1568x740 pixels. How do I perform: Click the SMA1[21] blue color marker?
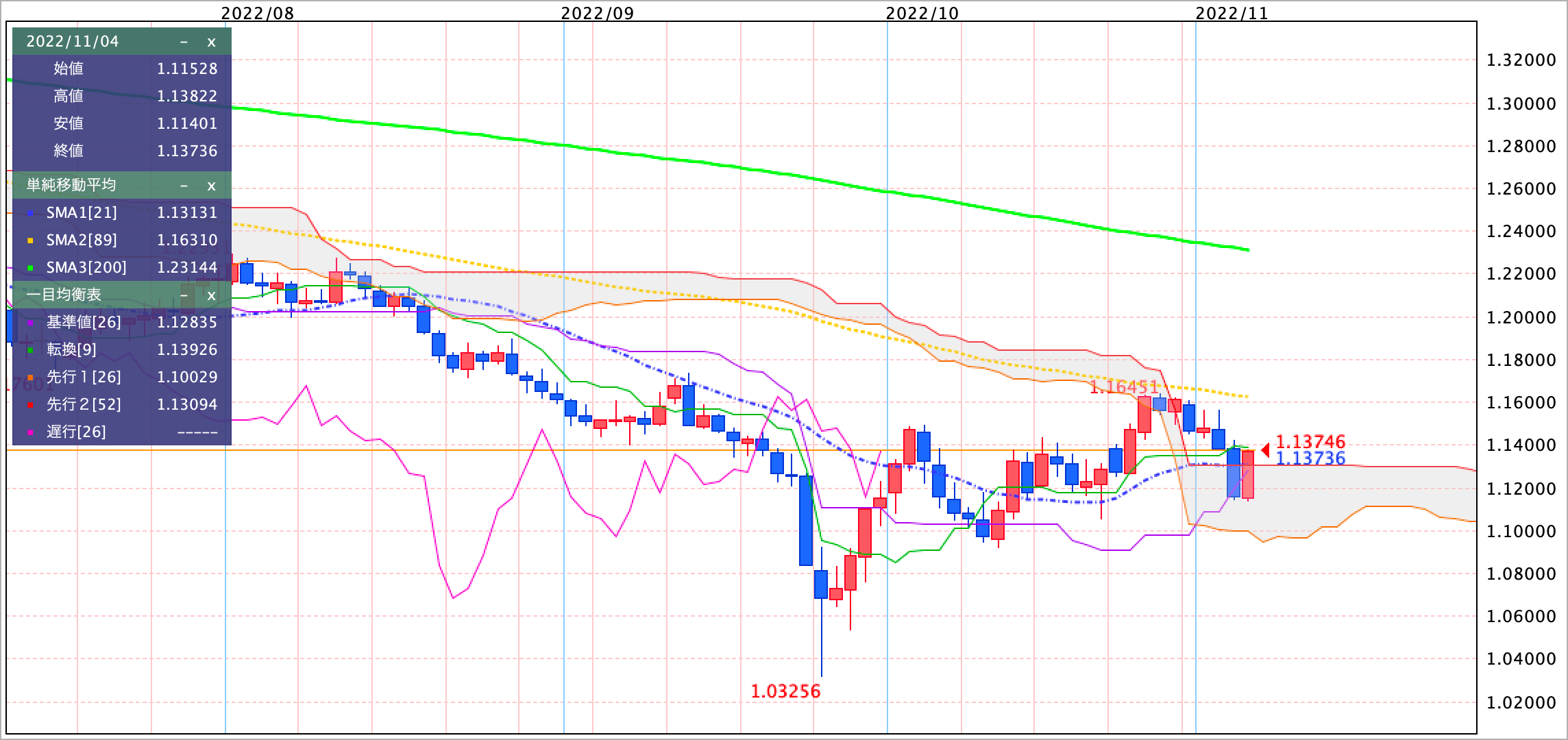(x=30, y=213)
